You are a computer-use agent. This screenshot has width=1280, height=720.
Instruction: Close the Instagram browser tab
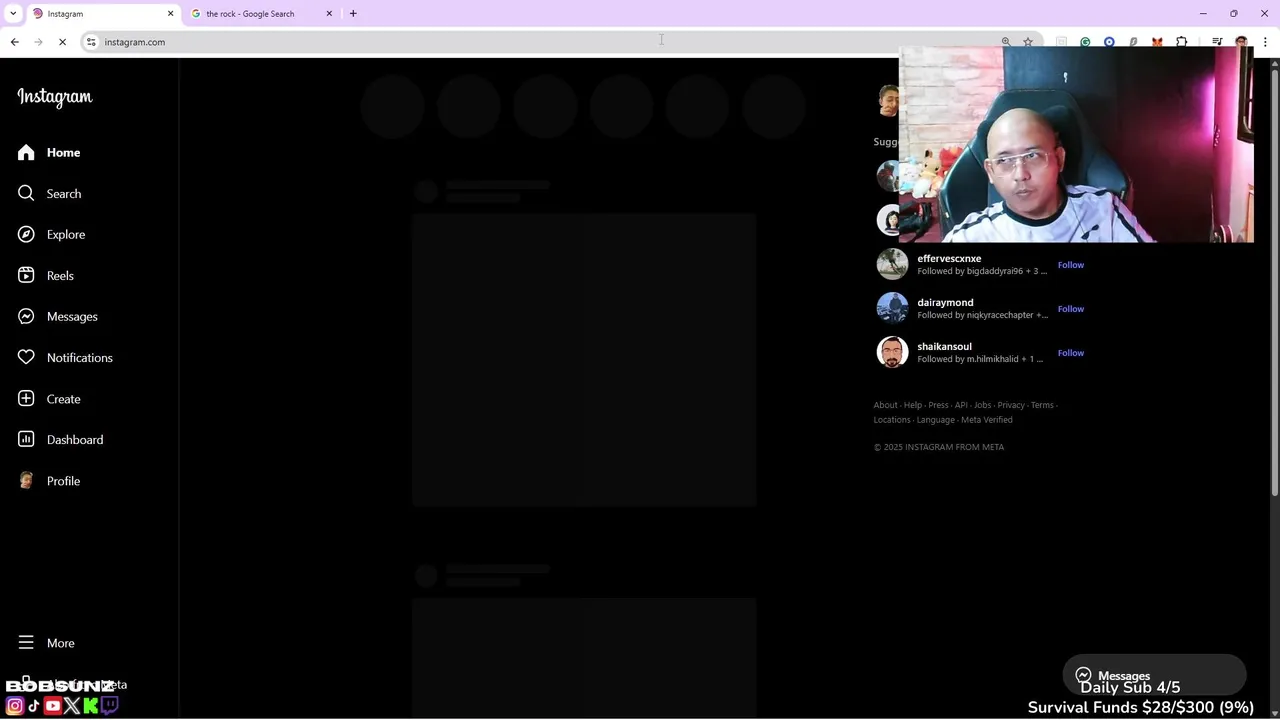point(170,13)
